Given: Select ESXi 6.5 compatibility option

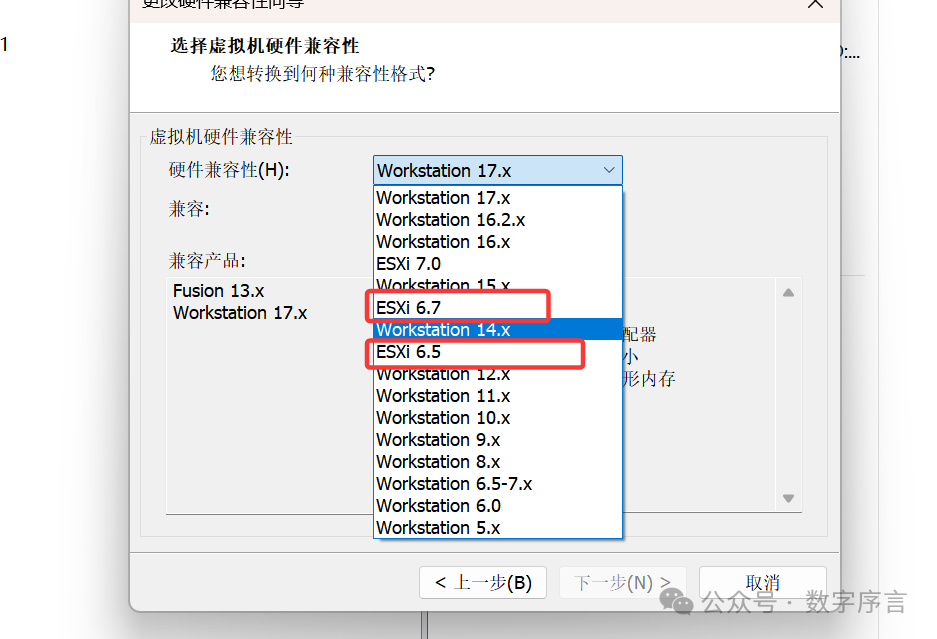Looking at the screenshot, I should pyautogui.click(x=497, y=352).
